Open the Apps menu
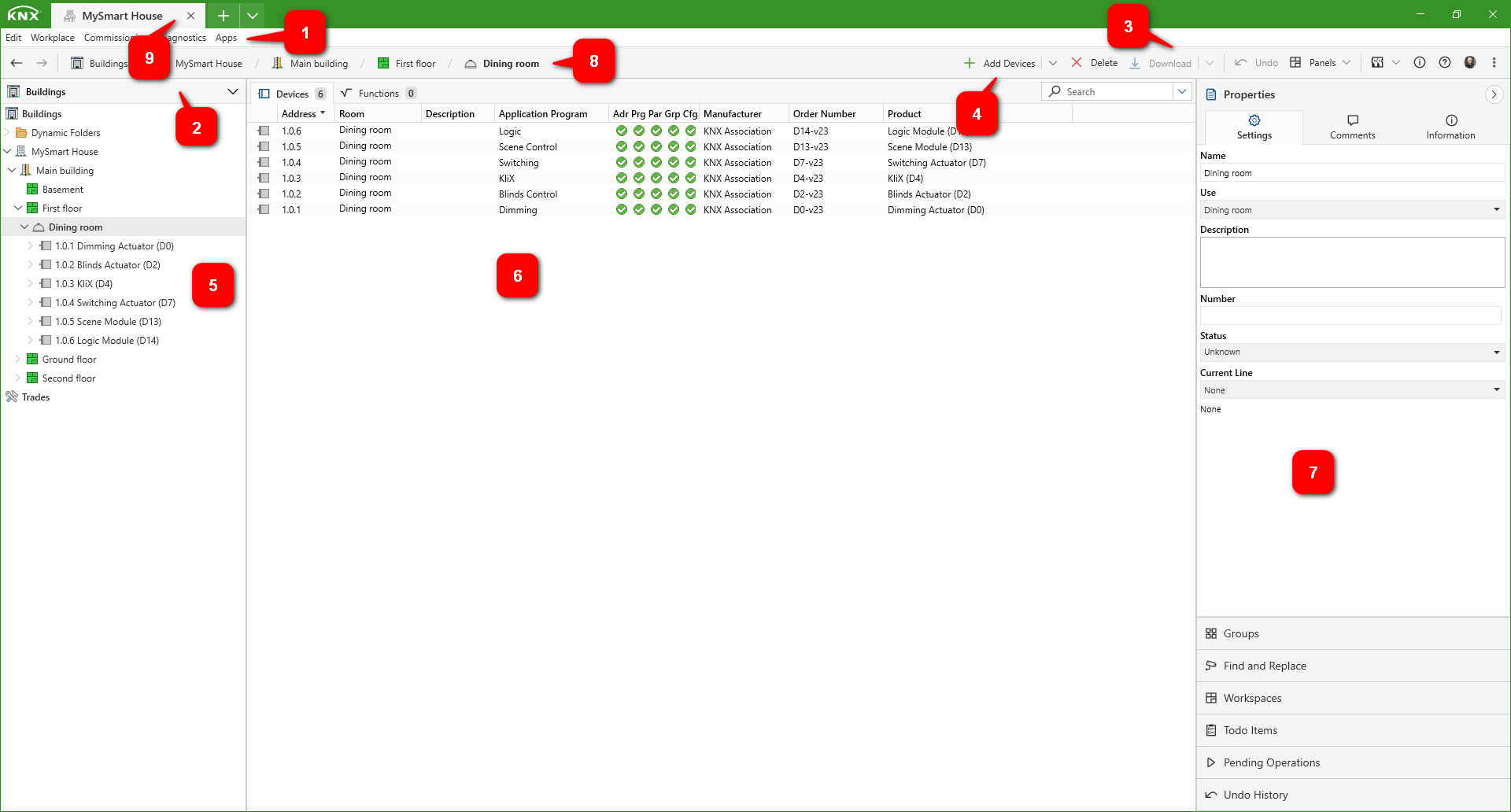This screenshot has height=812, width=1511. coord(226,37)
